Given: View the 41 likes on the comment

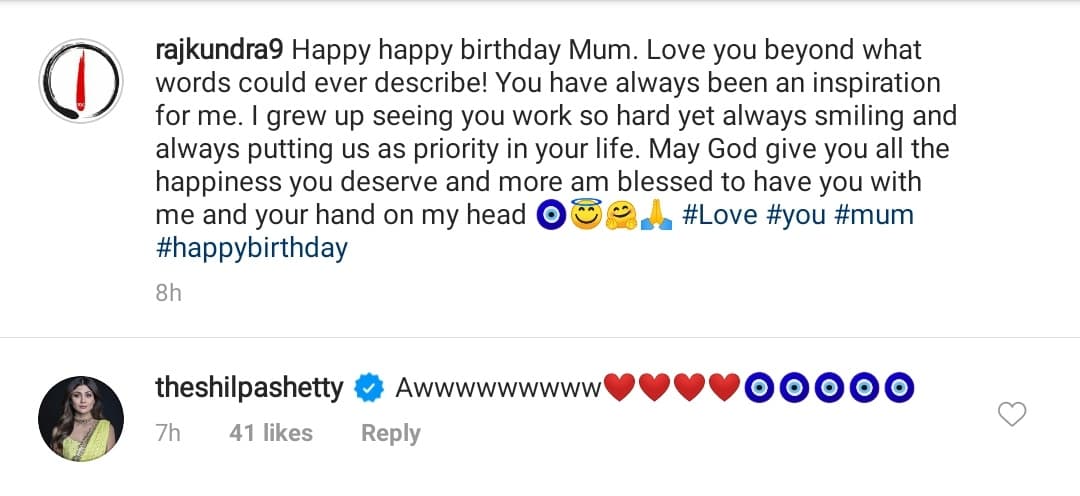Looking at the screenshot, I should pos(270,433).
